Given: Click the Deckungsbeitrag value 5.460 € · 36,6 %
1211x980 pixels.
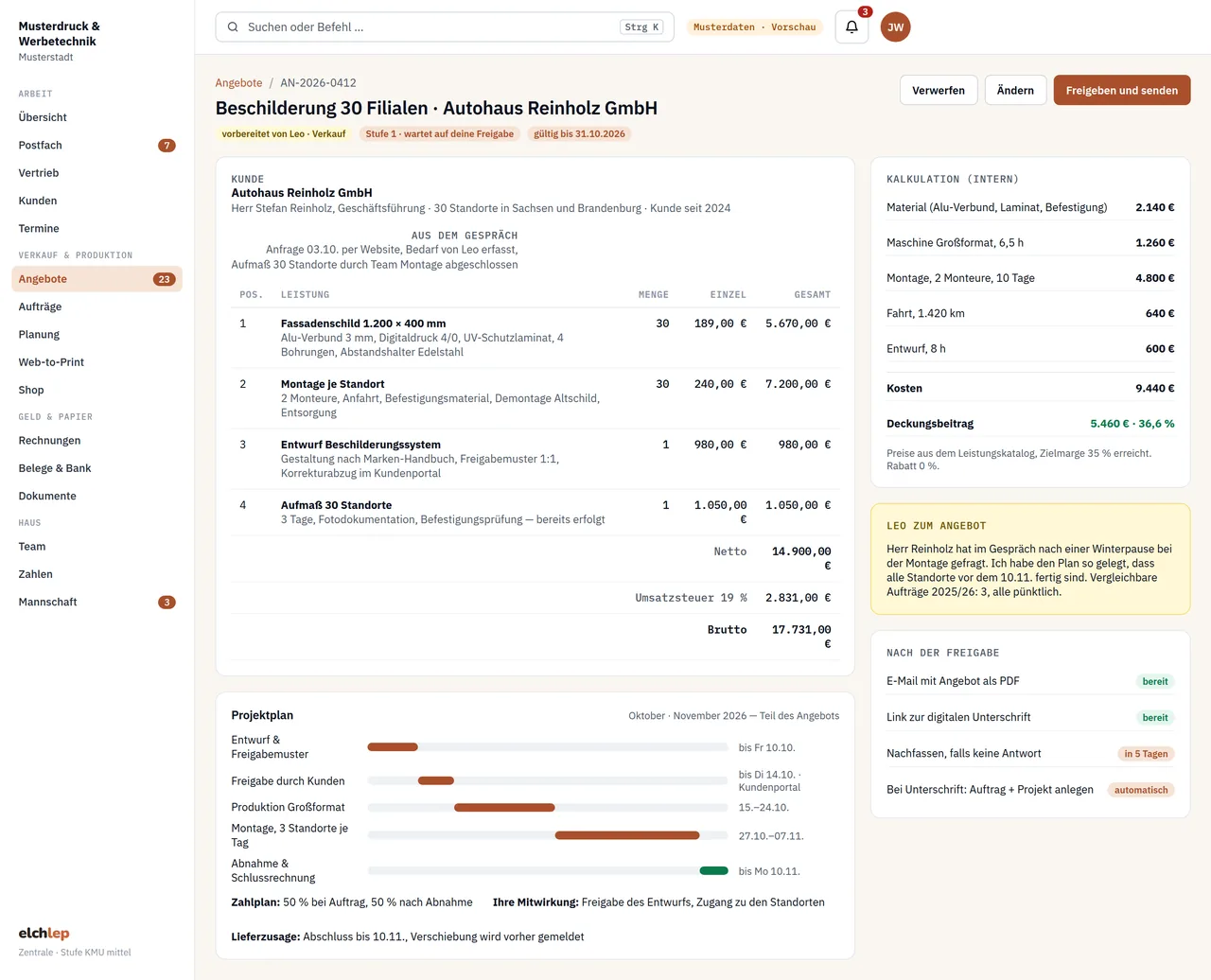Looking at the screenshot, I should pyautogui.click(x=1132, y=424).
